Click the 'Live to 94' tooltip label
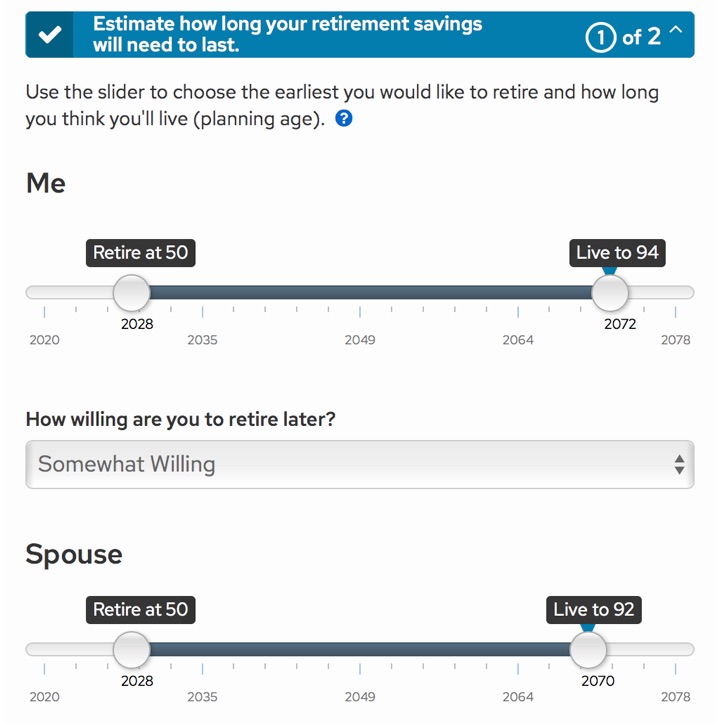Viewport: 720px width, 724px height. 617,253
